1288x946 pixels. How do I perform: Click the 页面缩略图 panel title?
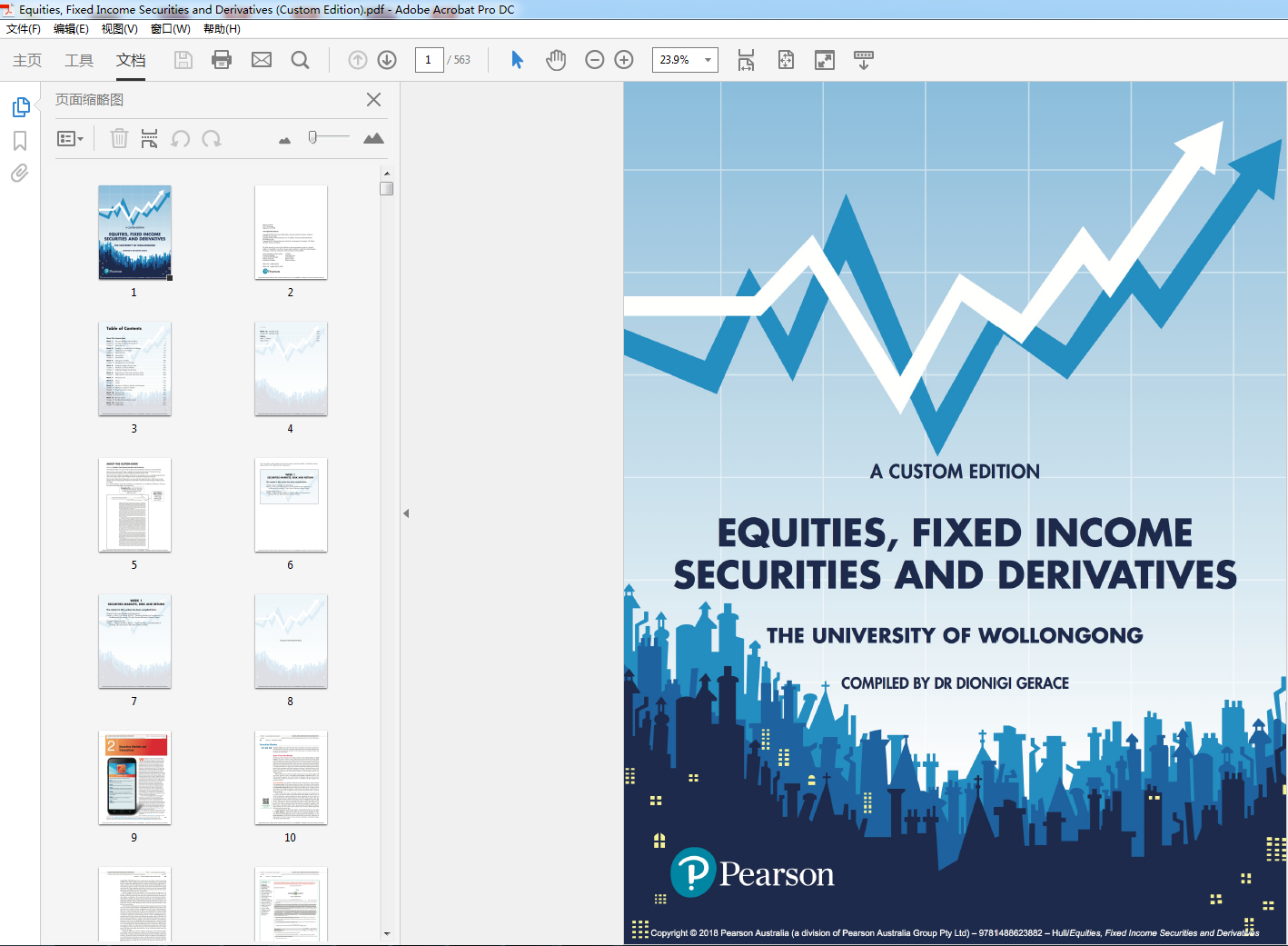tap(89, 100)
